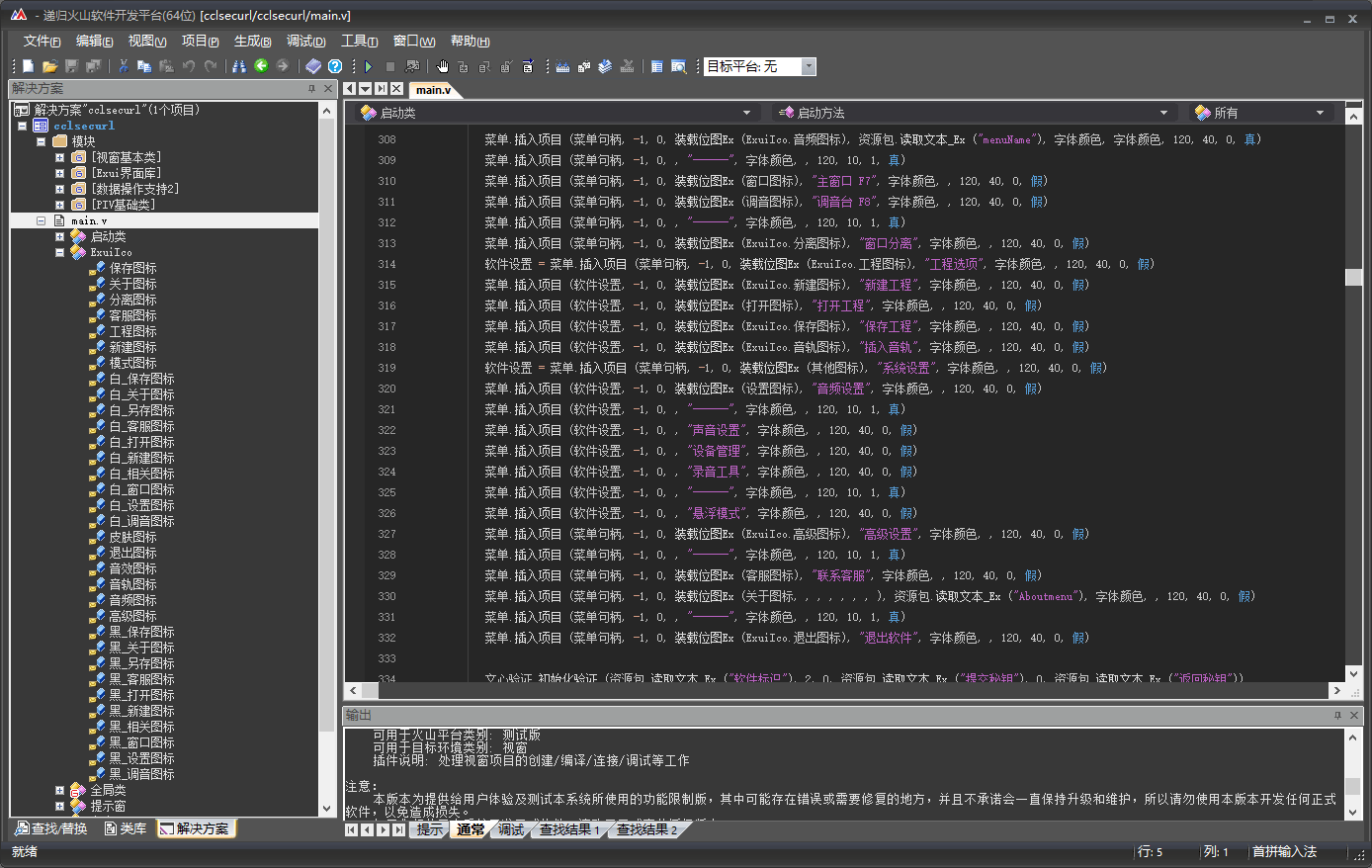Open the document list down-arrow button
This screenshot has height=868, width=1372.
[x=365, y=89]
